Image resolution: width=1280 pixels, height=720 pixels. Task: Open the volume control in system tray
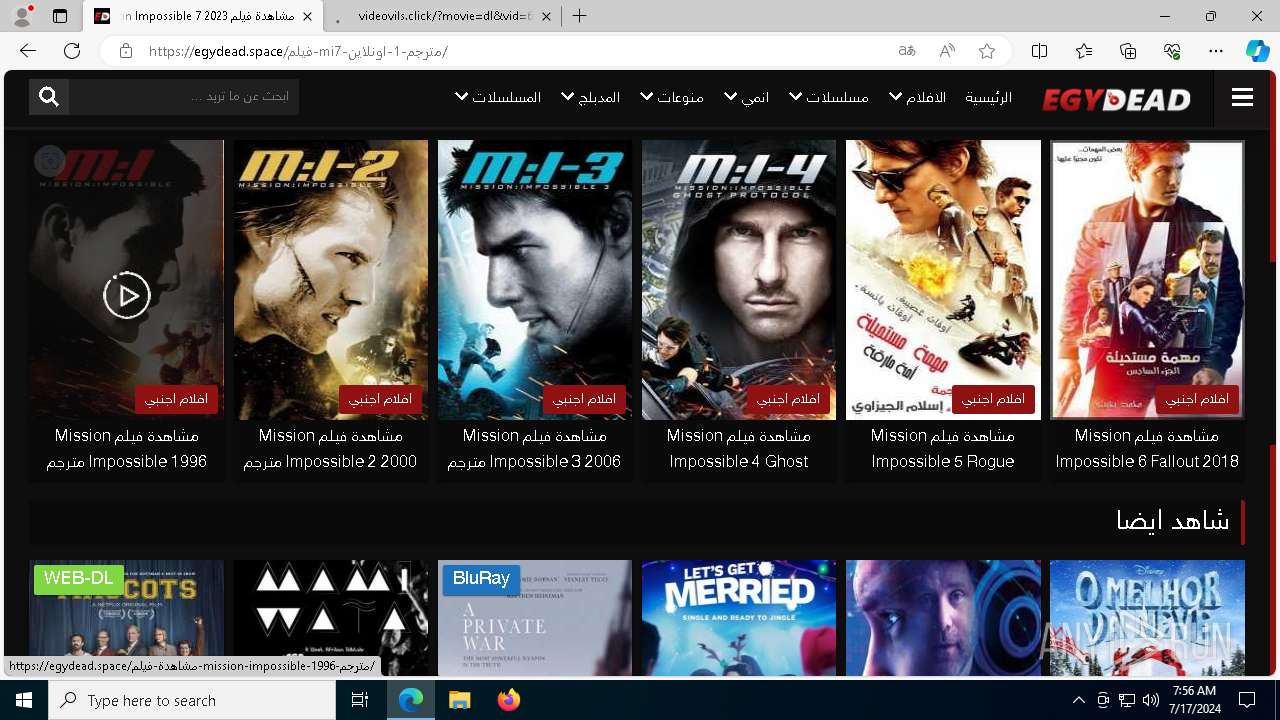(1150, 700)
